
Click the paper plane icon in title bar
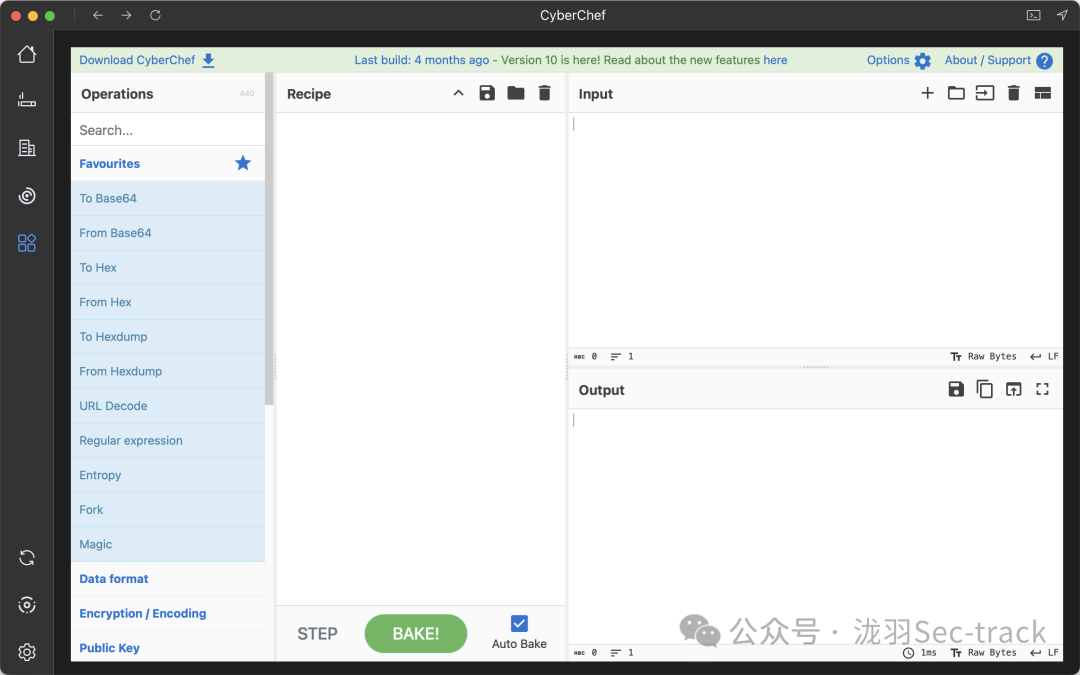click(x=1061, y=15)
